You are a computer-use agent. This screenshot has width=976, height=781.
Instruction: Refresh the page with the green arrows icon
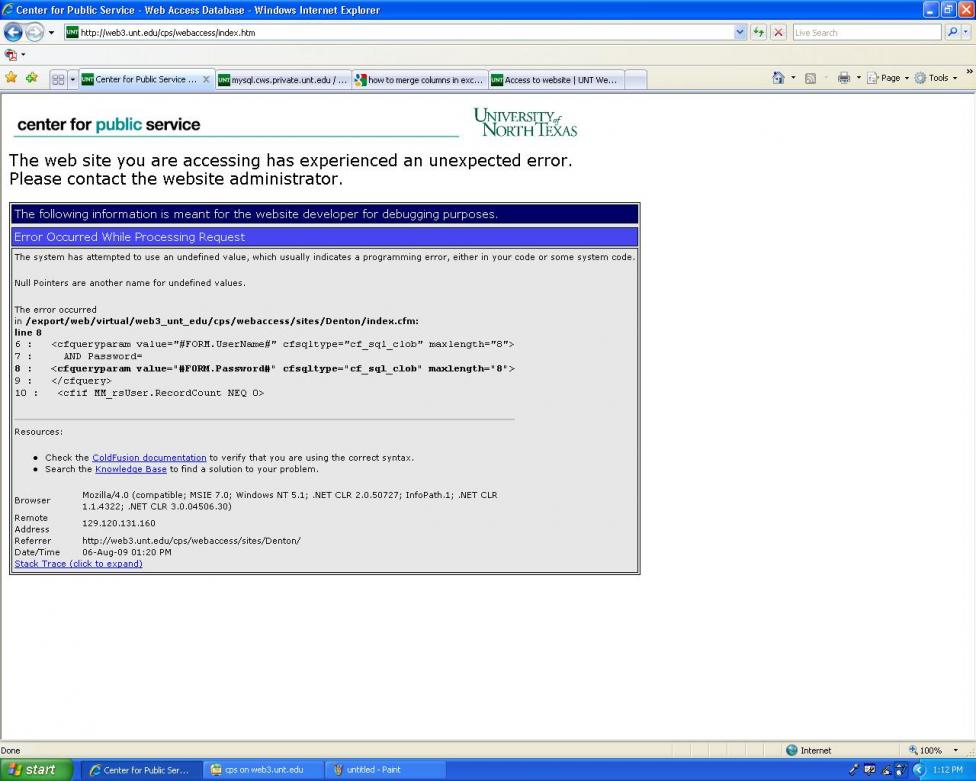758,32
